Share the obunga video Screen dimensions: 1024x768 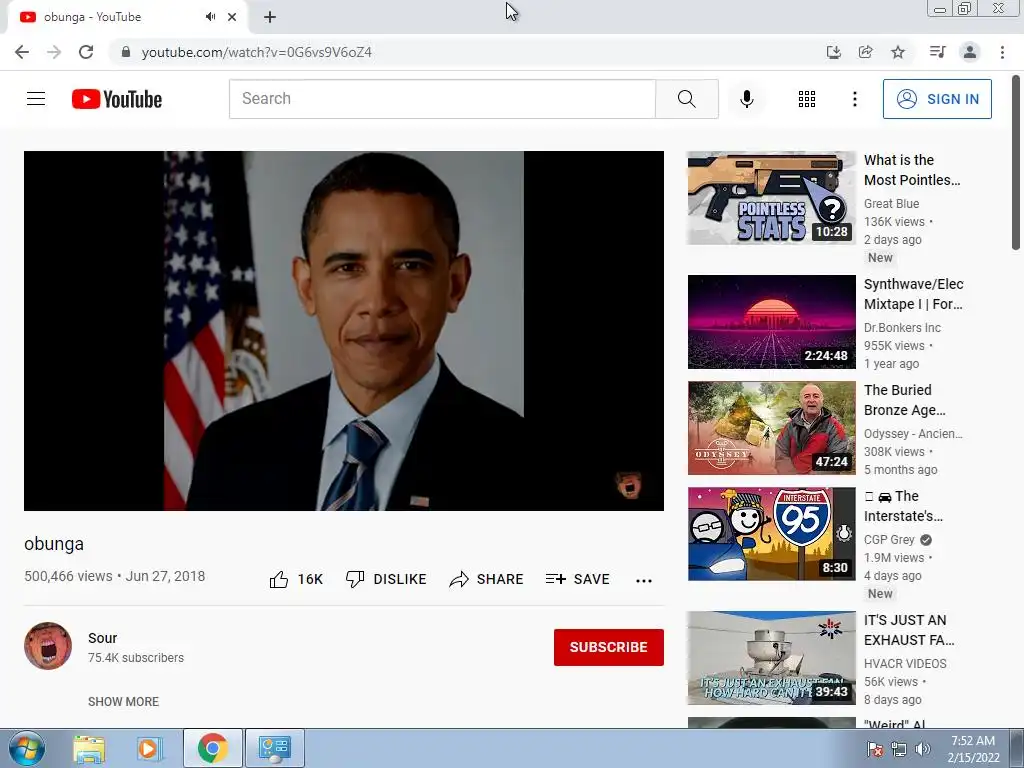(x=487, y=579)
